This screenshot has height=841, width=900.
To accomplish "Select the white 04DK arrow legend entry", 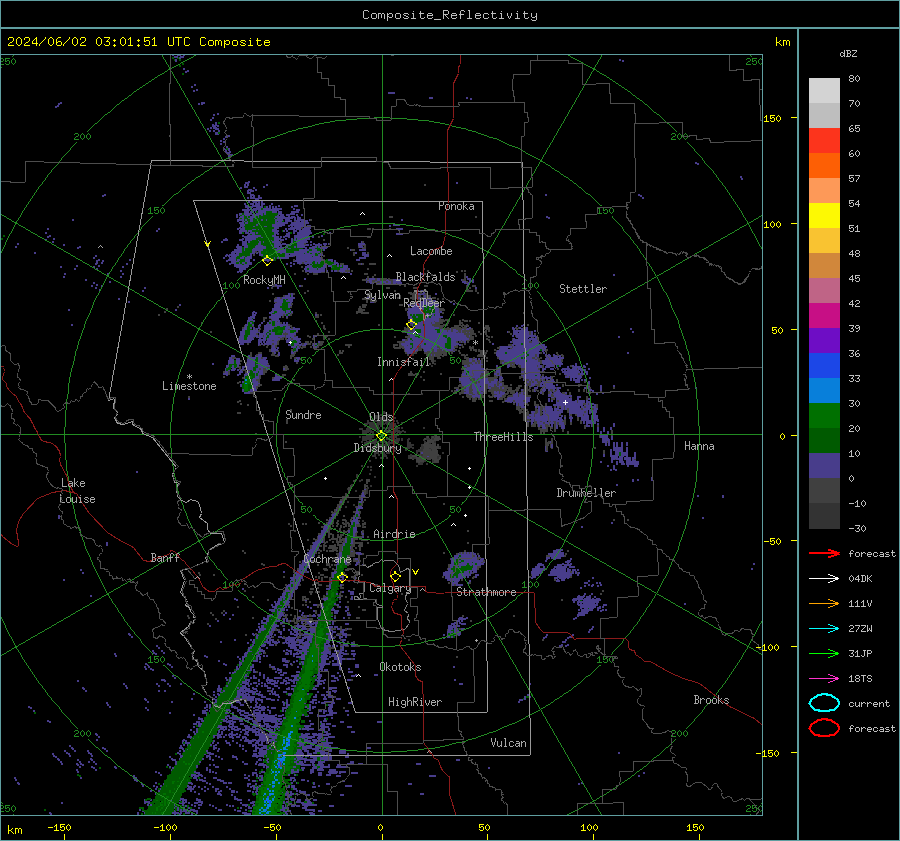I will (x=824, y=579).
